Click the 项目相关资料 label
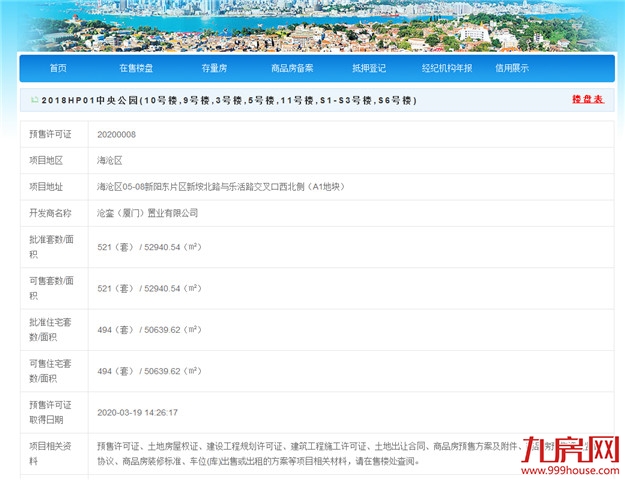The height and width of the screenshot is (480, 625). click(x=50, y=454)
